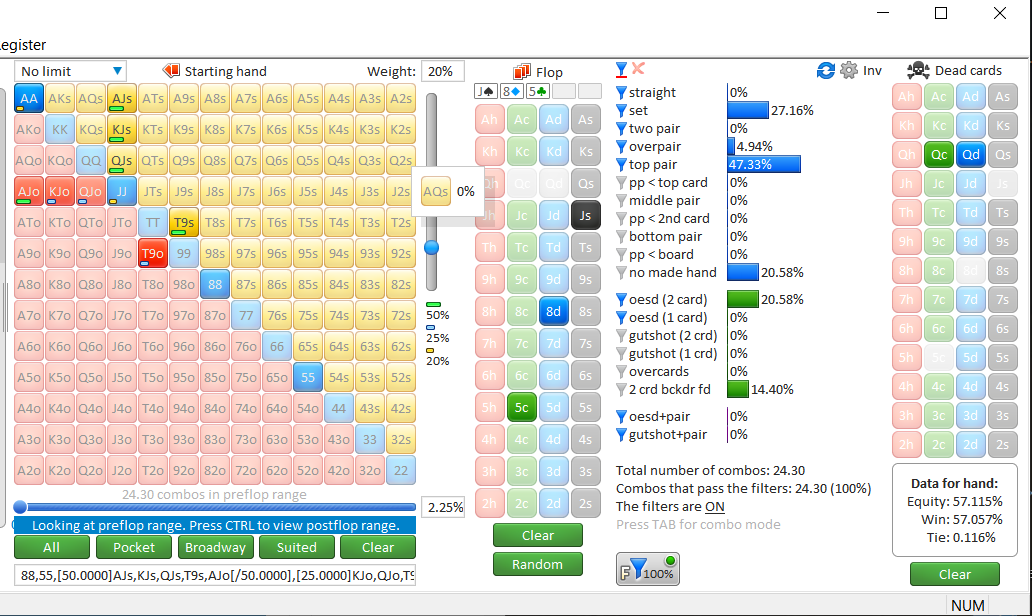Clear dead cards with Clear button
Image resolution: width=1032 pixels, height=616 pixels.
[x=954, y=574]
